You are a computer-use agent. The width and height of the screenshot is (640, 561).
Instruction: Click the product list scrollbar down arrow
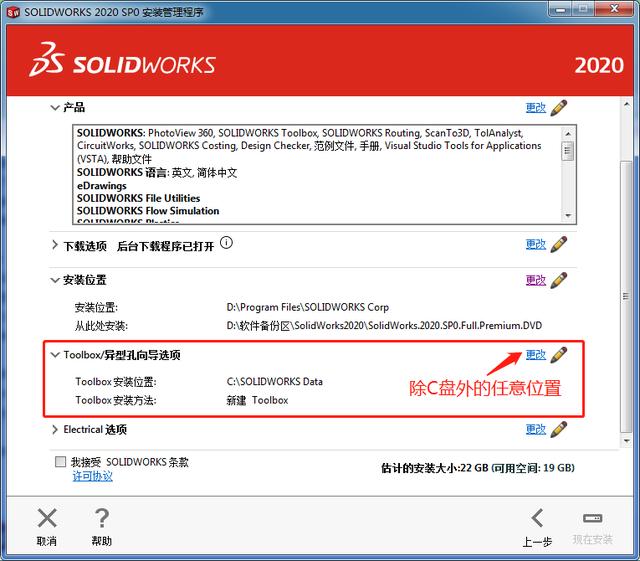(x=568, y=215)
